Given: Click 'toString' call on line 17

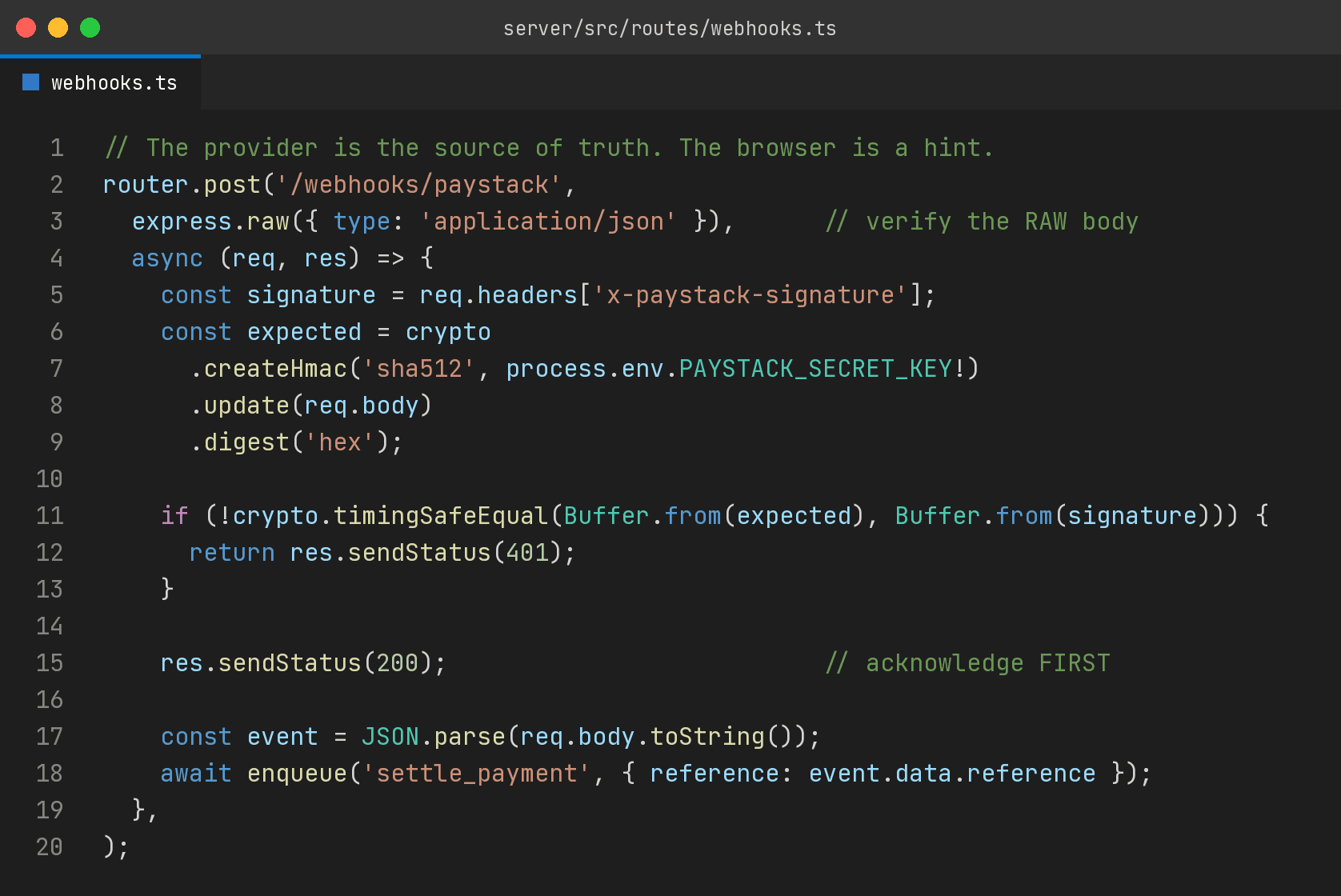Looking at the screenshot, I should pyautogui.click(x=707, y=737).
